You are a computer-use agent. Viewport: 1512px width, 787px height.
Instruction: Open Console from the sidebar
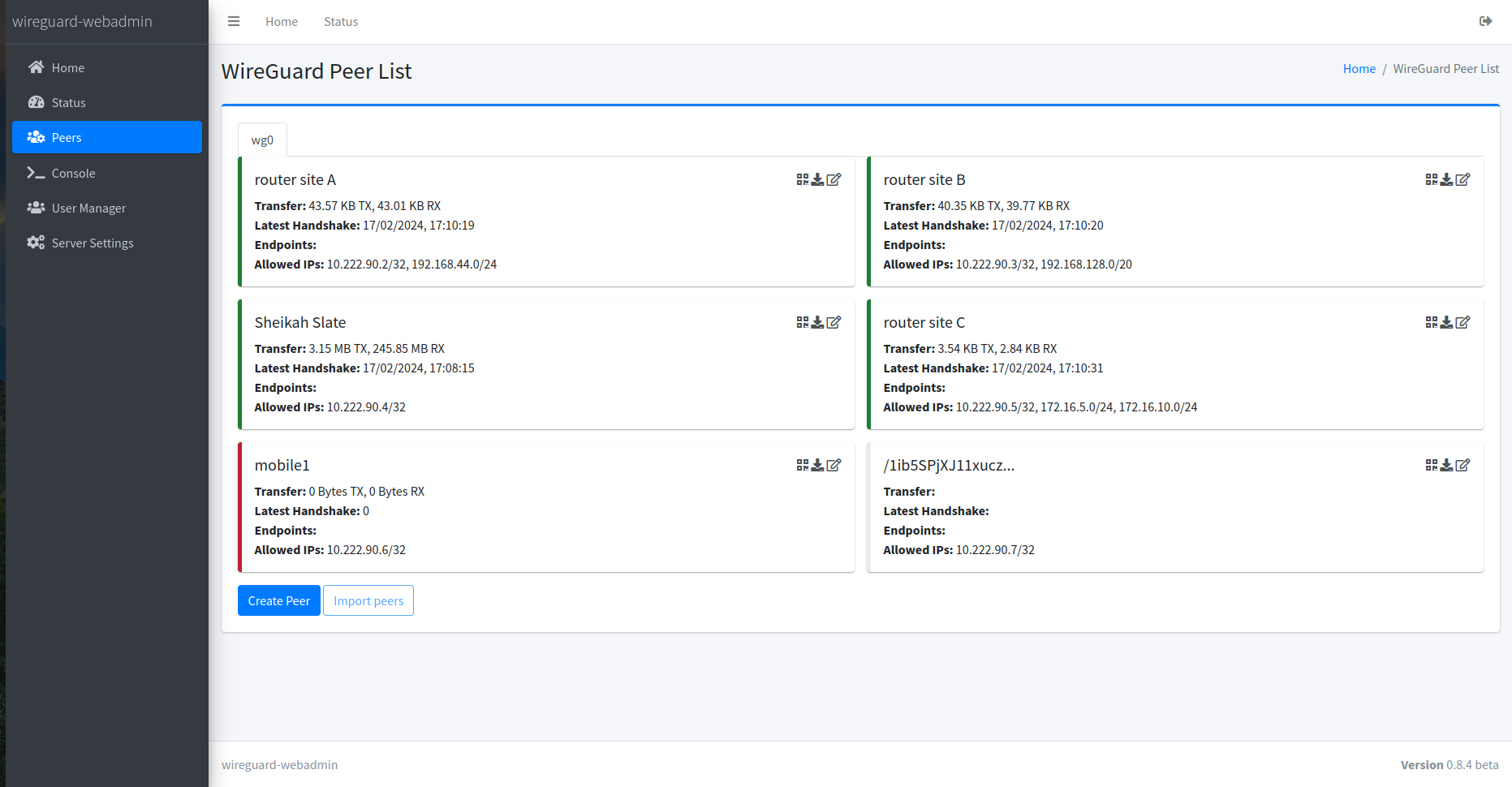point(73,173)
